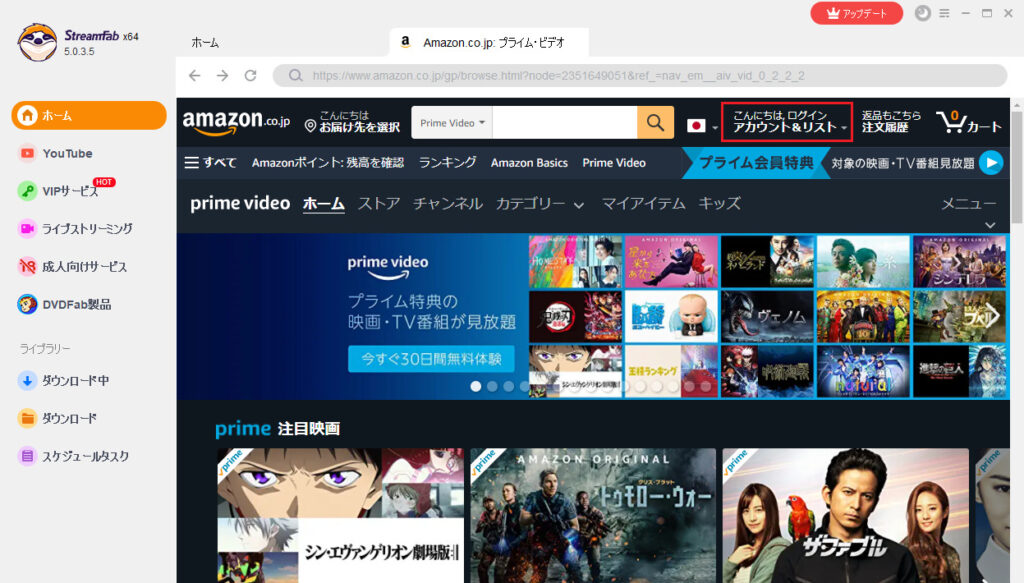Image resolution: width=1024 pixels, height=583 pixels.
Task: Open the ダウンロード folder library item
Action: pyautogui.click(x=57, y=418)
